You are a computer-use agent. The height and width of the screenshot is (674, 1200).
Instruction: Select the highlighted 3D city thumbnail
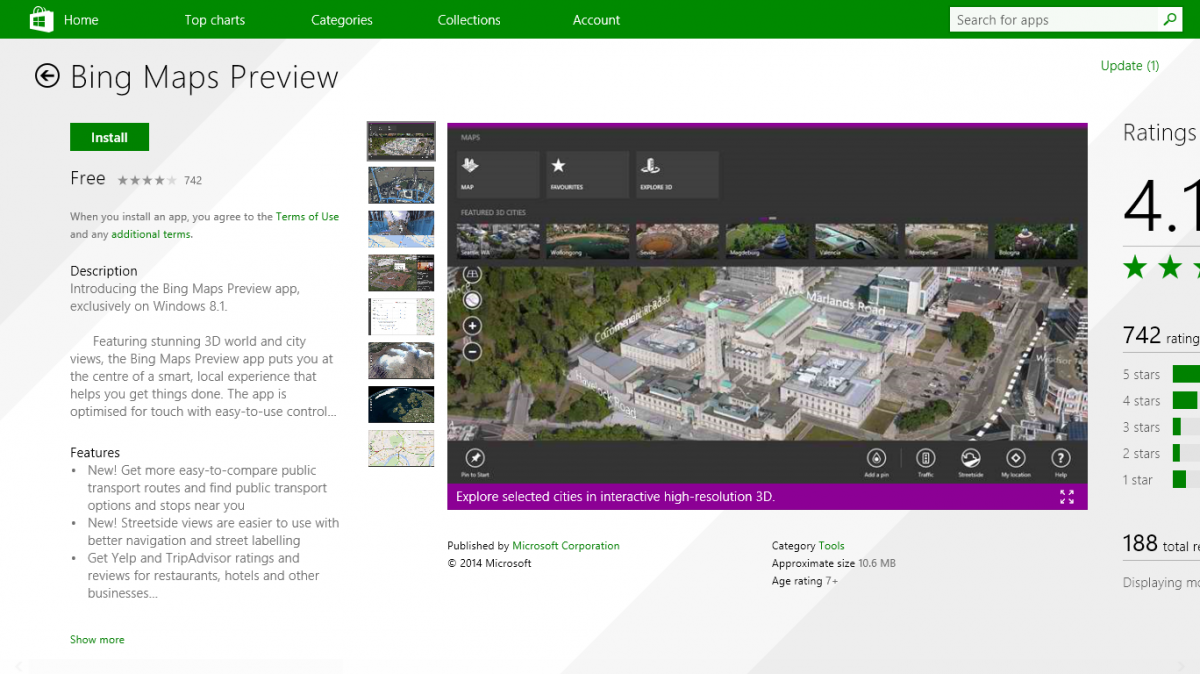pos(401,142)
